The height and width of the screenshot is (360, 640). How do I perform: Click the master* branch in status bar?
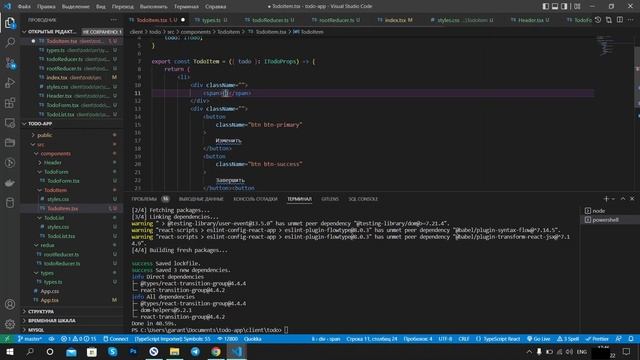coord(30,339)
